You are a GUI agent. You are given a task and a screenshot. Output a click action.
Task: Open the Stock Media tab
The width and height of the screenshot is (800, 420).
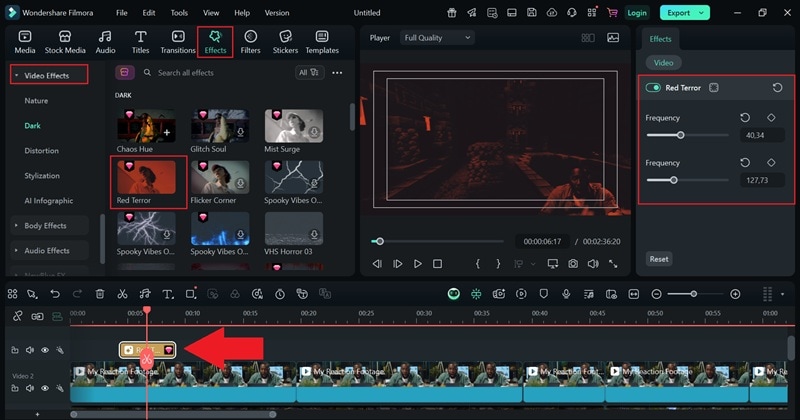click(x=65, y=42)
